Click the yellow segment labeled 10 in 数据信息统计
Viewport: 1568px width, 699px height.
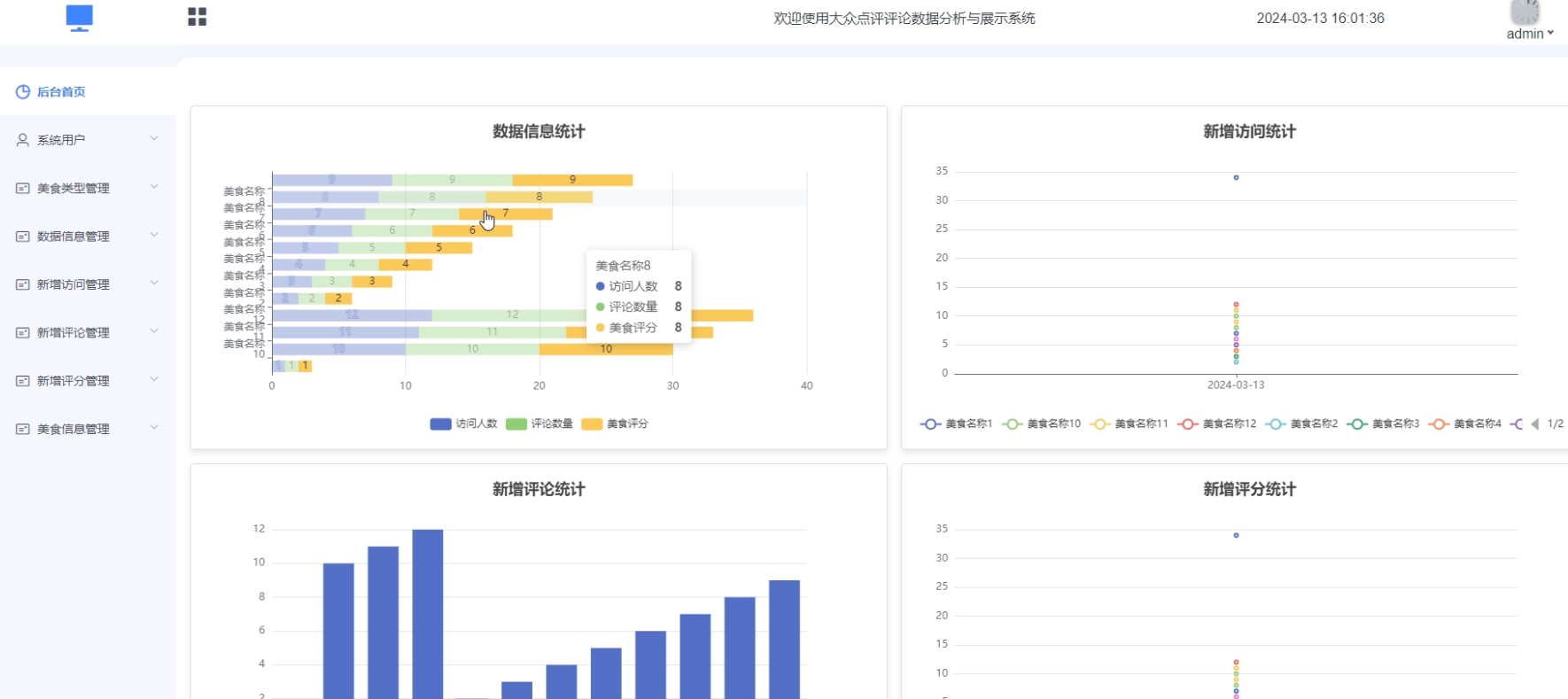point(606,349)
